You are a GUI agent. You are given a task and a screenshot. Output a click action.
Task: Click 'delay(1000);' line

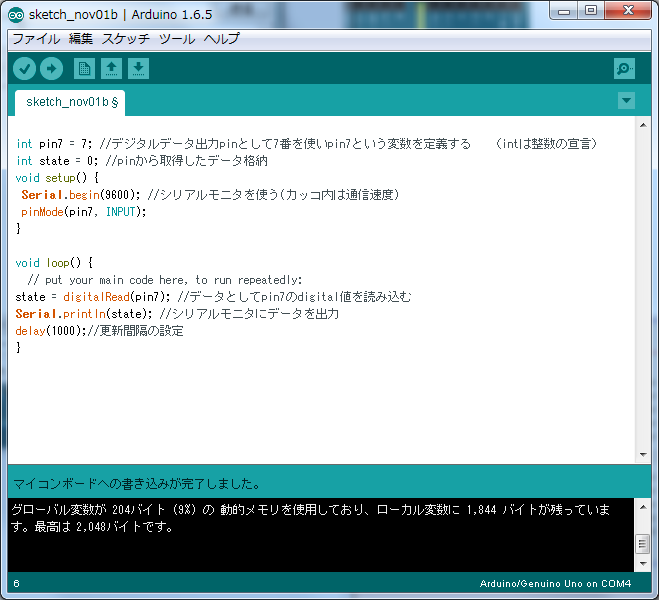tap(50, 331)
